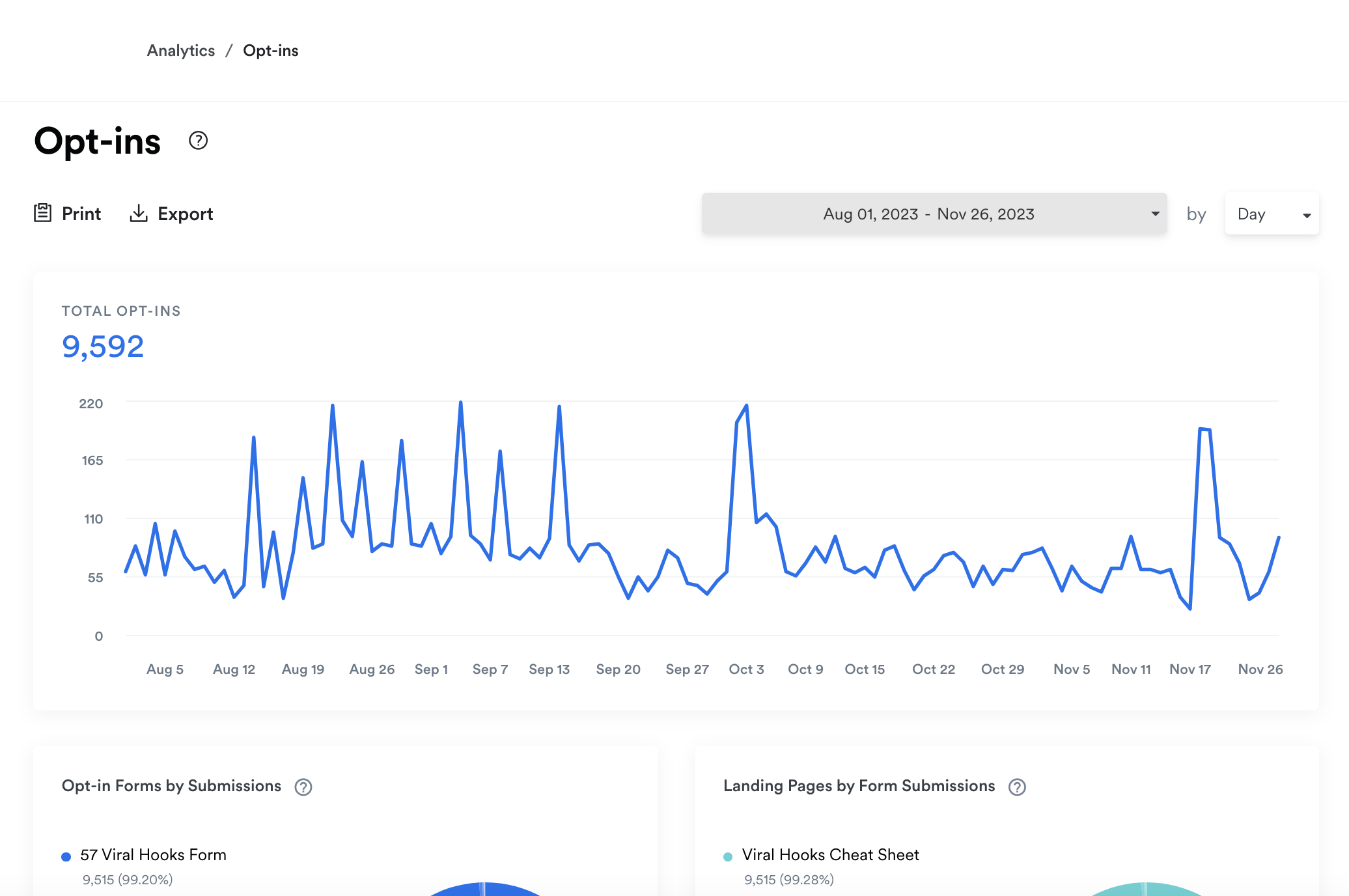This screenshot has width=1349, height=896.
Task: Click the Viral Hooks Cheat Sheet legend entry
Action: [x=830, y=854]
